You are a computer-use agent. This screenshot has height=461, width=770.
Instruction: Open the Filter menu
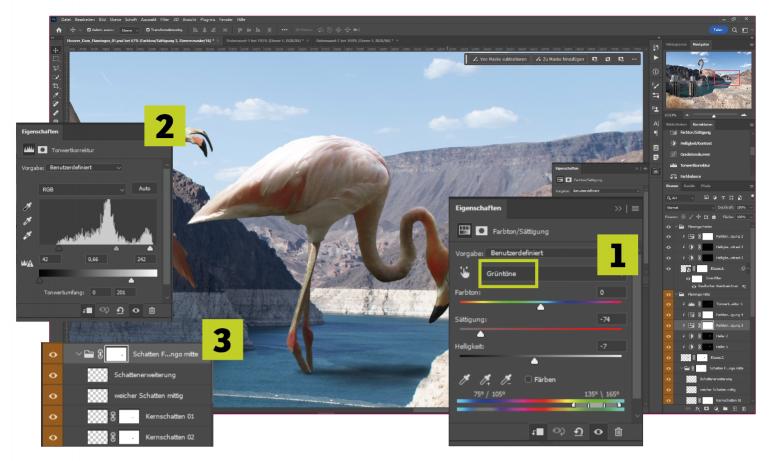[165, 20]
